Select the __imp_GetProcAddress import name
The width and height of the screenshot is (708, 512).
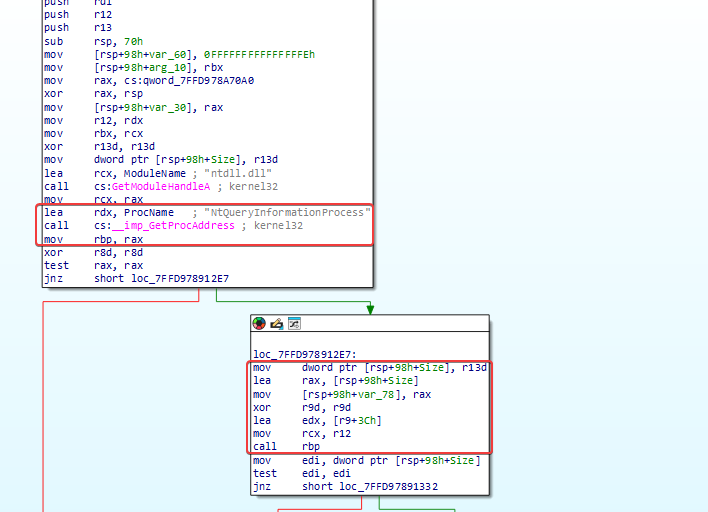tap(173, 225)
